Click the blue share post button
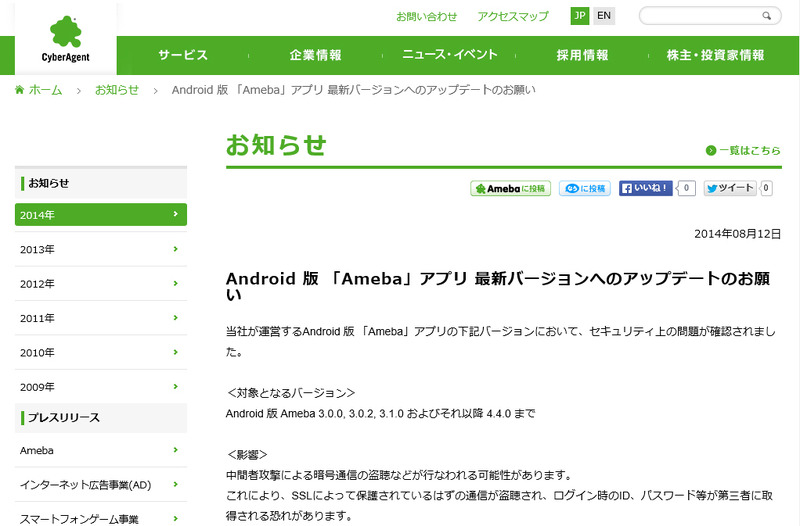The height and width of the screenshot is (526, 800). tap(585, 188)
